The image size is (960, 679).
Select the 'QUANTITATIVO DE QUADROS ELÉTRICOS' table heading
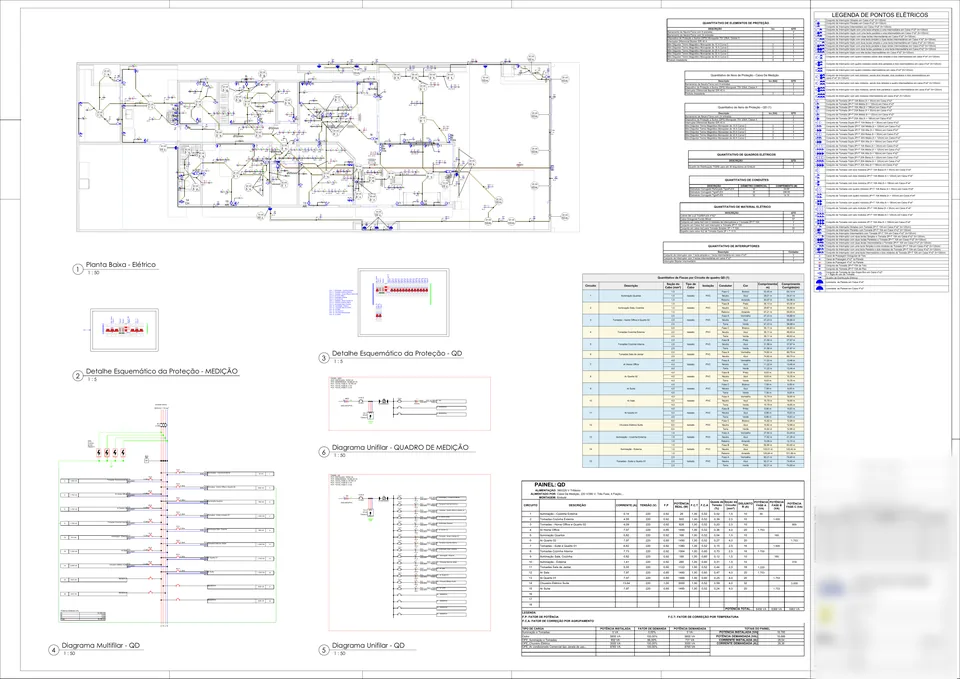(x=746, y=154)
